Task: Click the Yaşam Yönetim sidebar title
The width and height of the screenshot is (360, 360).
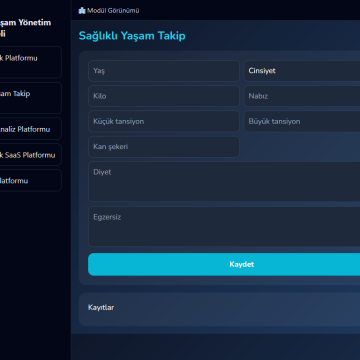Action: click(x=25, y=28)
